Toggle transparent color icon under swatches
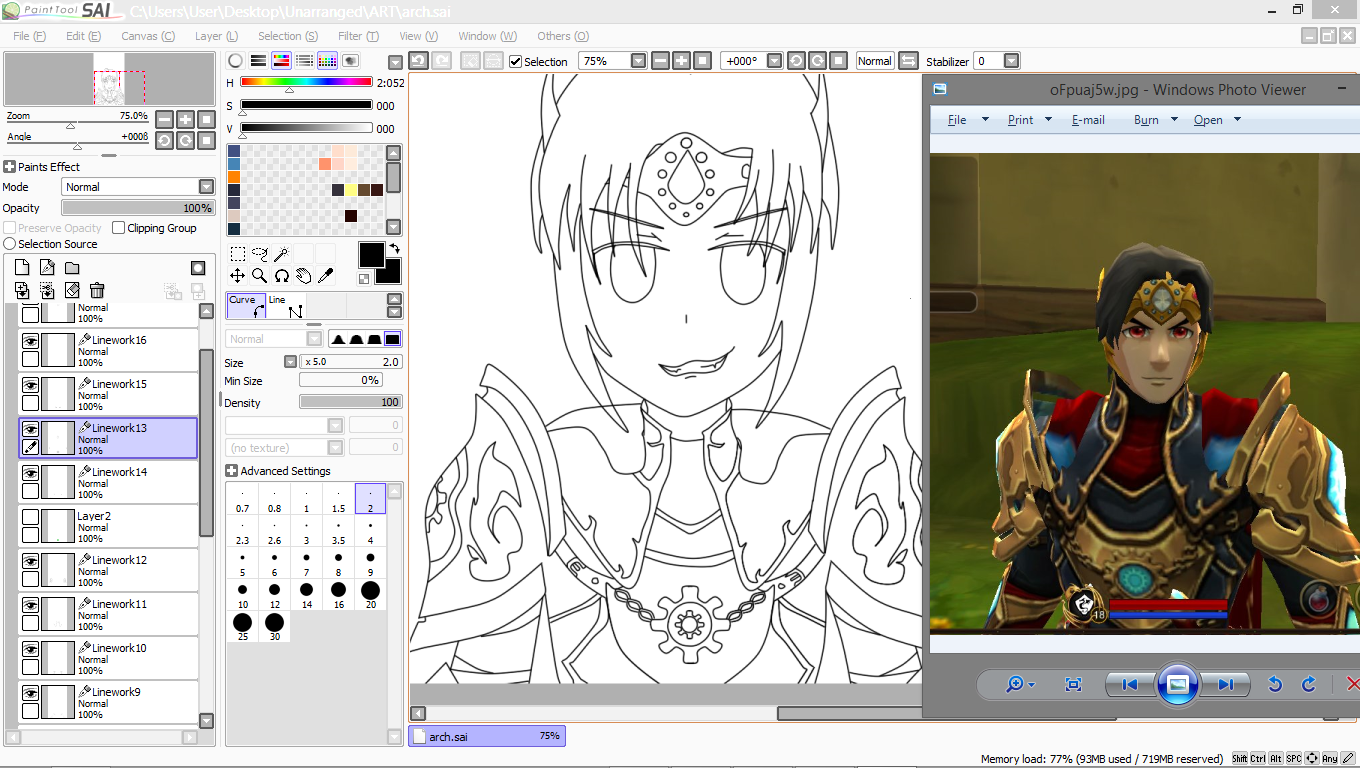This screenshot has height=768, width=1360. (x=364, y=279)
